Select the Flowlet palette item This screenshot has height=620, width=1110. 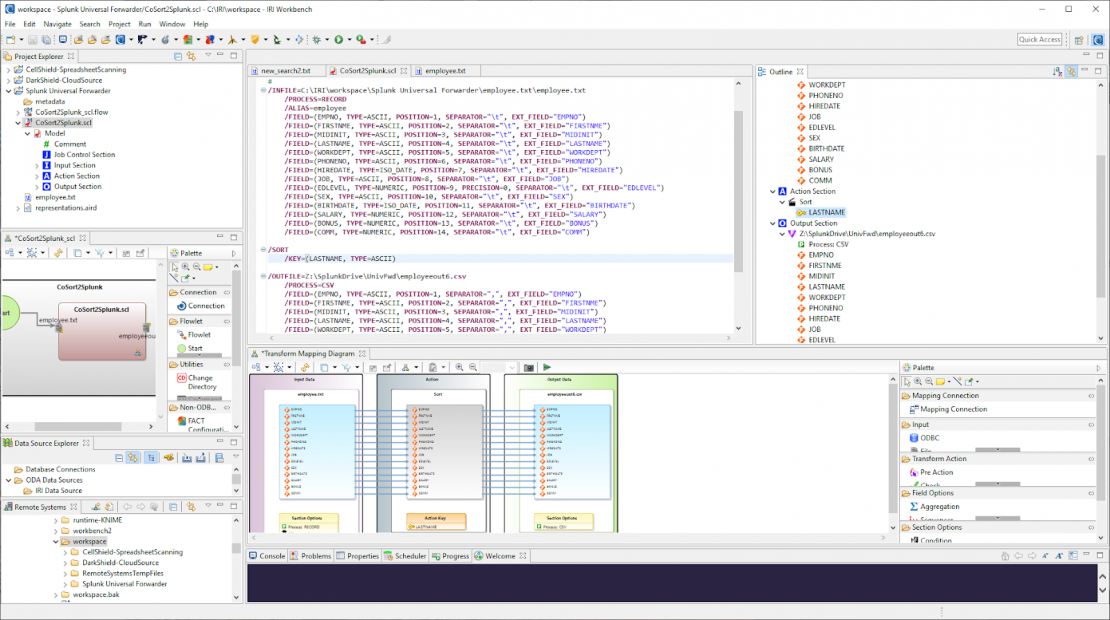[x=194, y=335]
